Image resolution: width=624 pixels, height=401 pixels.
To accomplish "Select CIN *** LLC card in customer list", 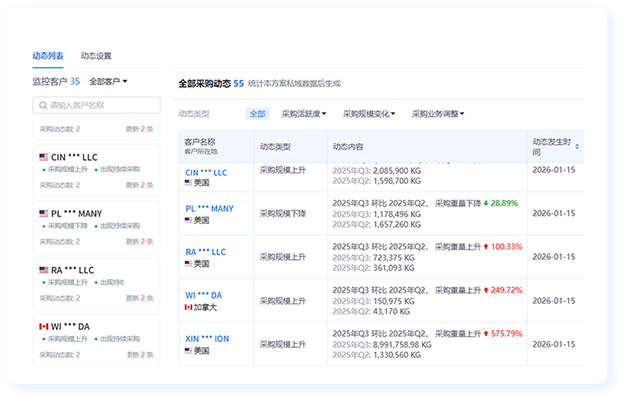I will click(x=96, y=171).
